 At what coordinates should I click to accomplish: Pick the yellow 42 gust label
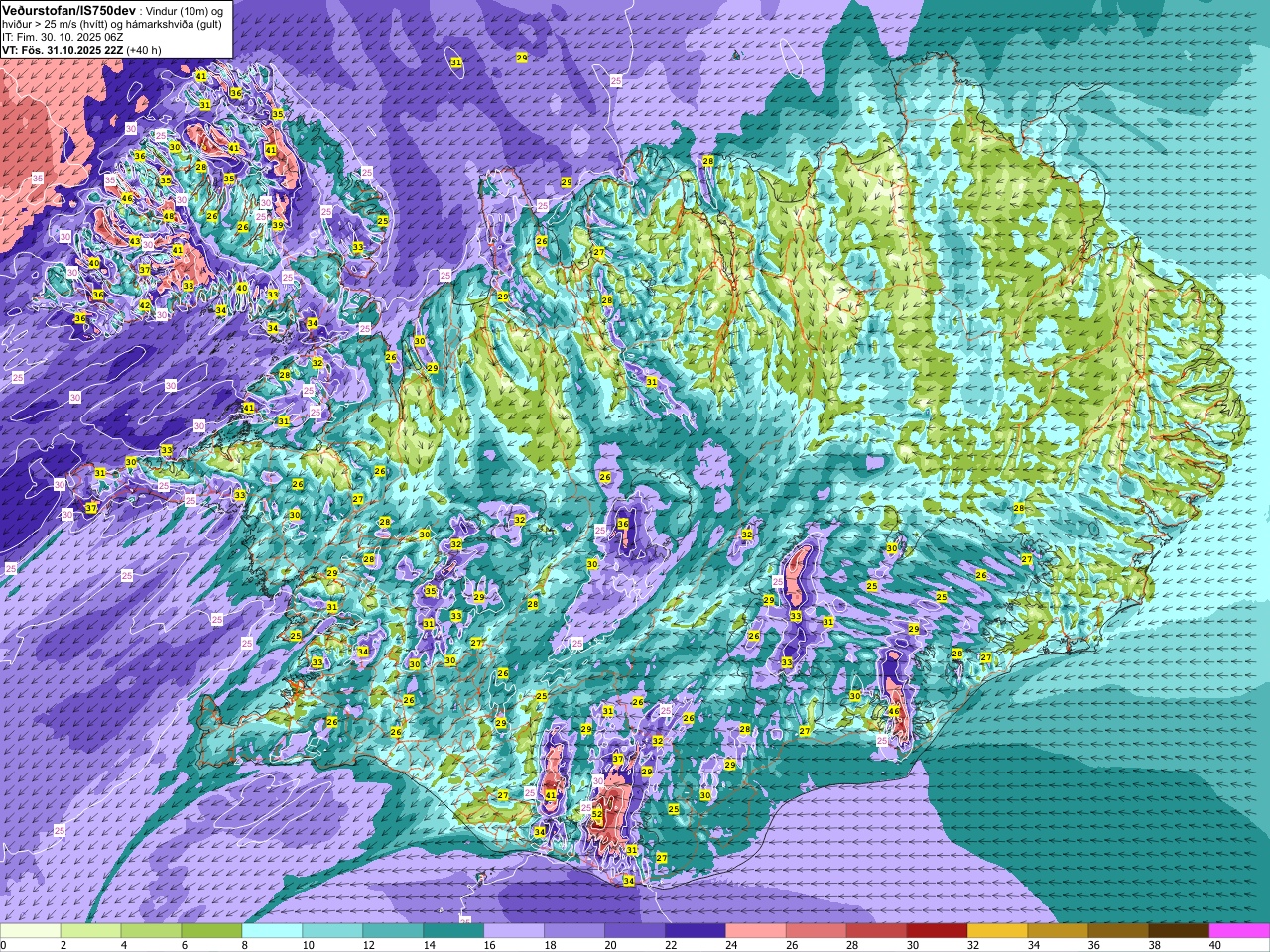144,305
